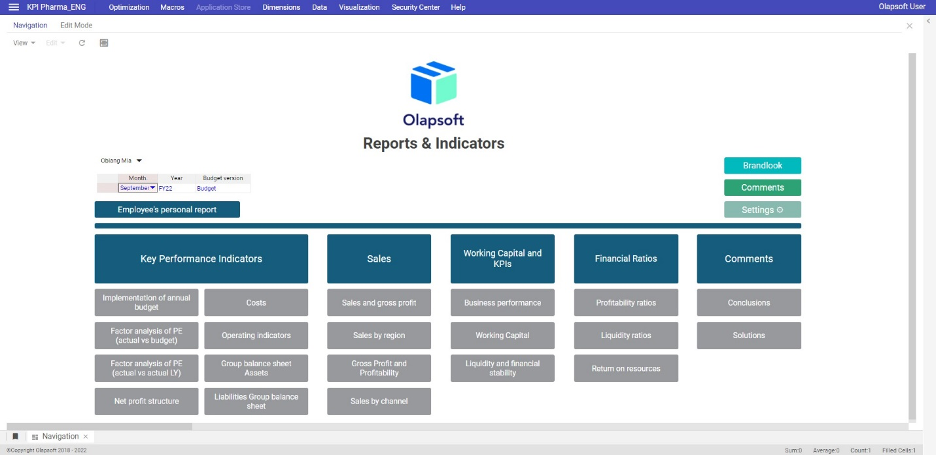Open the Net profit structure report

[146, 401]
